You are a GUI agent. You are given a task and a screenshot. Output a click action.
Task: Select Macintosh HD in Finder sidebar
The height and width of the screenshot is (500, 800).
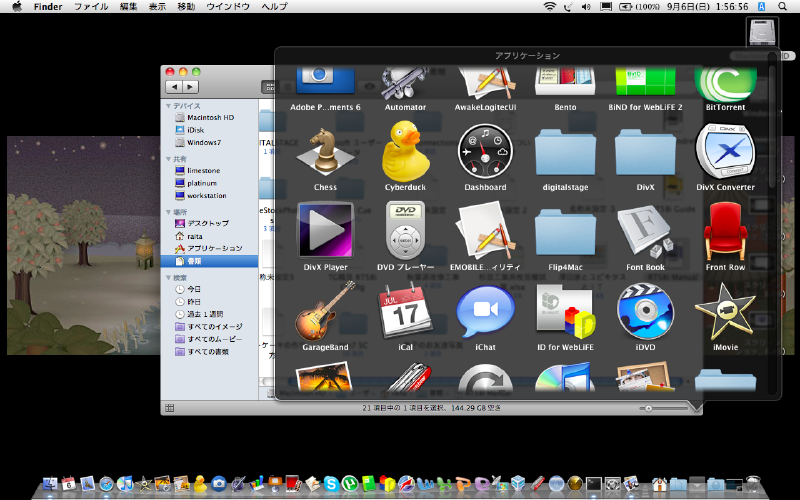[x=209, y=117]
